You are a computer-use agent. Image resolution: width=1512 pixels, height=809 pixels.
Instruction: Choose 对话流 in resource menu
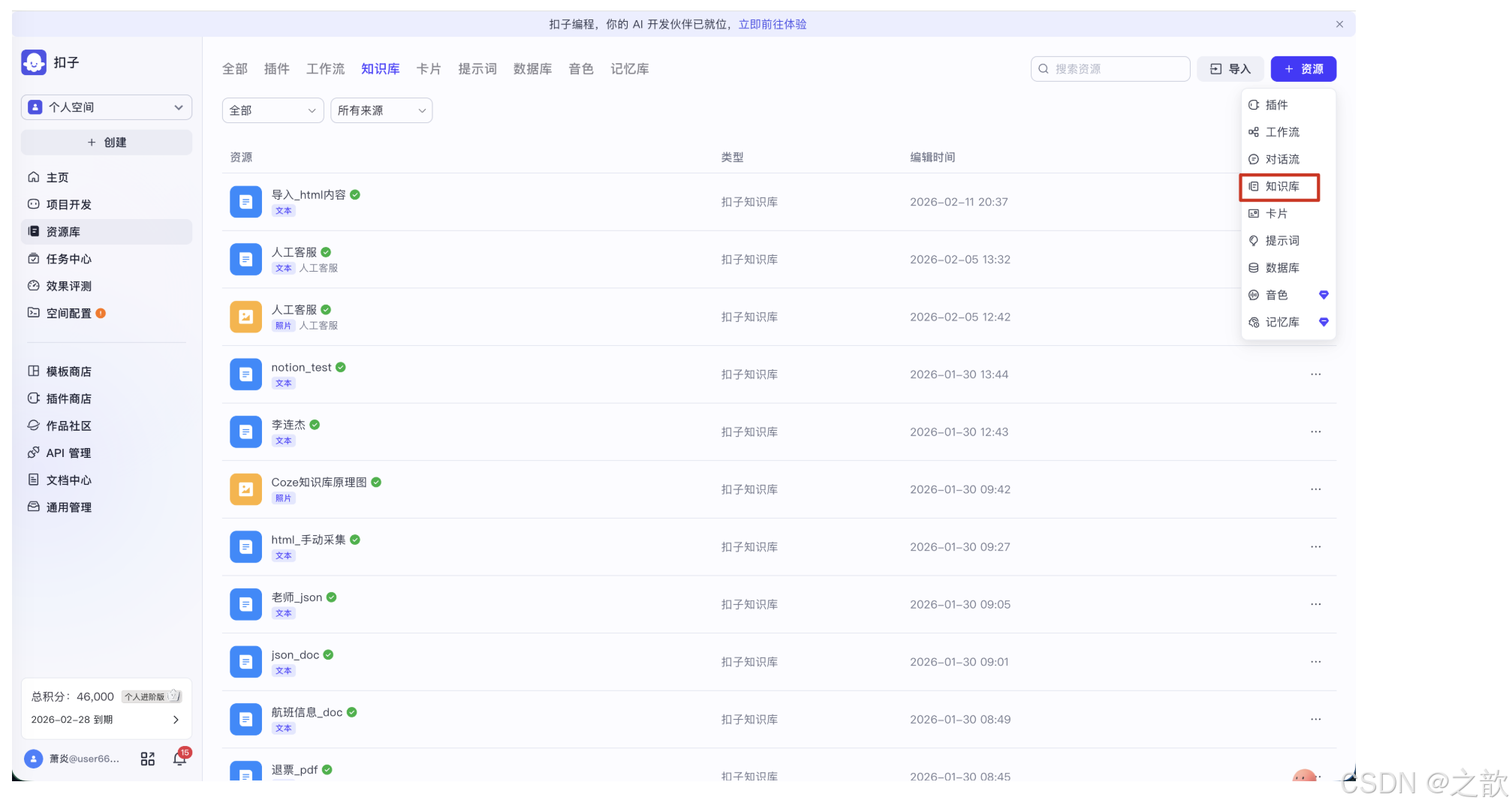tap(1288, 159)
